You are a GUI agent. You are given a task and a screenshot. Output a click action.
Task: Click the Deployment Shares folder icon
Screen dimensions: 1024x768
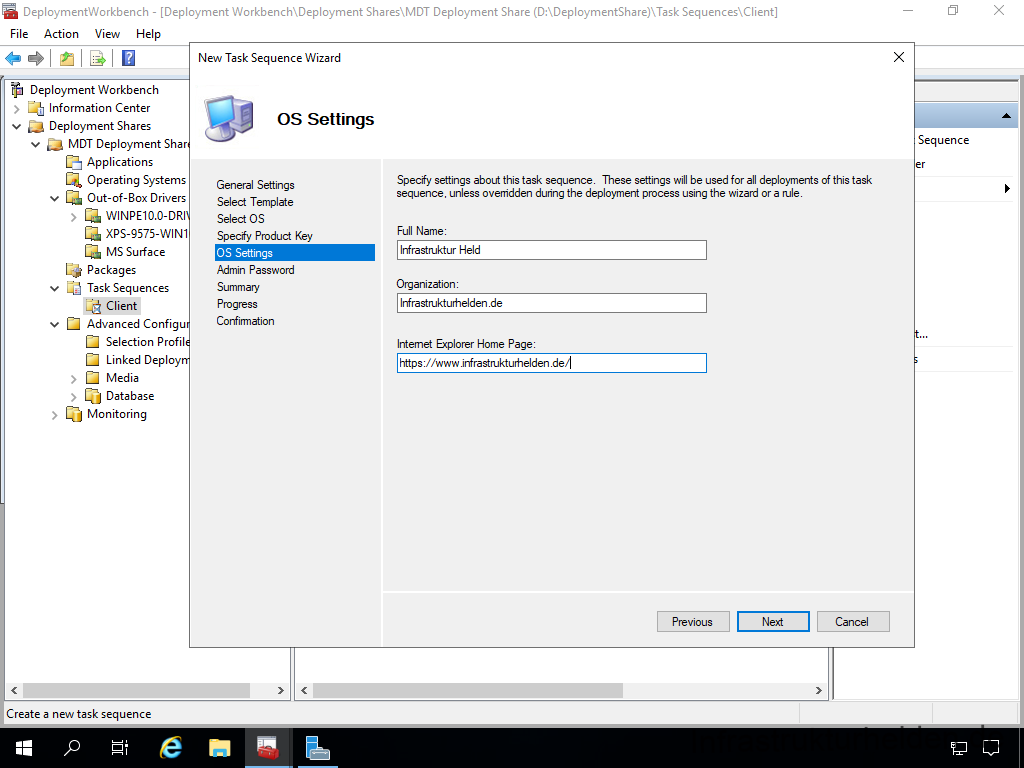37,126
